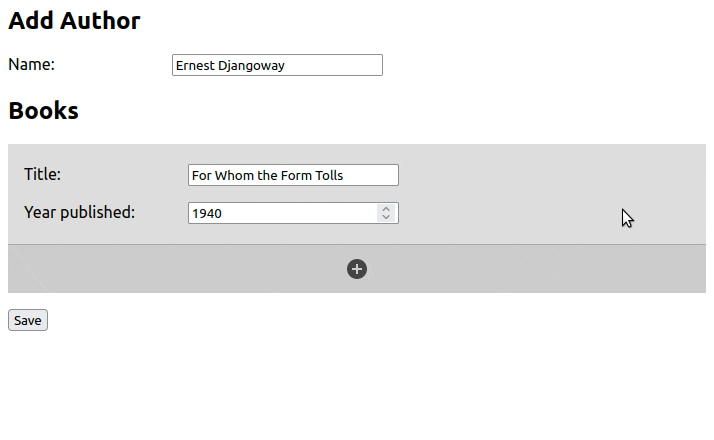Click the Title: field label
Screen dimensions: 714x440
(42, 174)
